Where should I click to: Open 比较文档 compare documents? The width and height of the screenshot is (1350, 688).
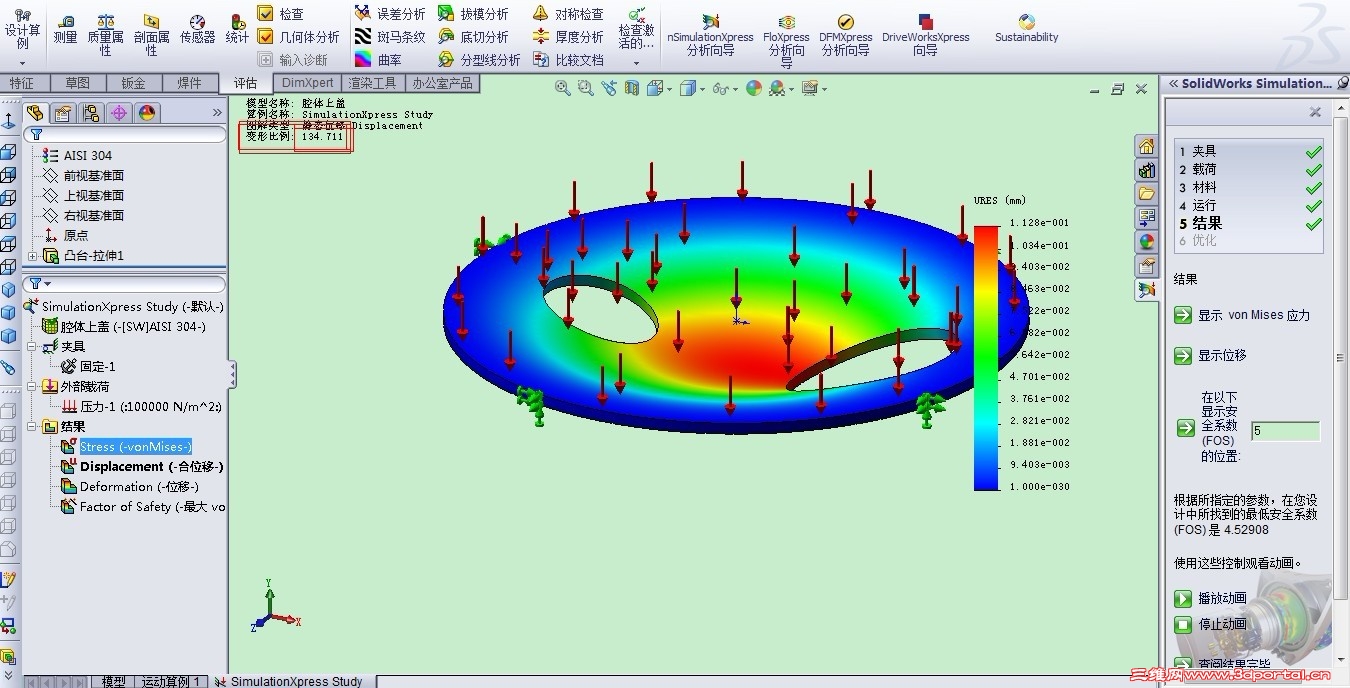click(568, 60)
